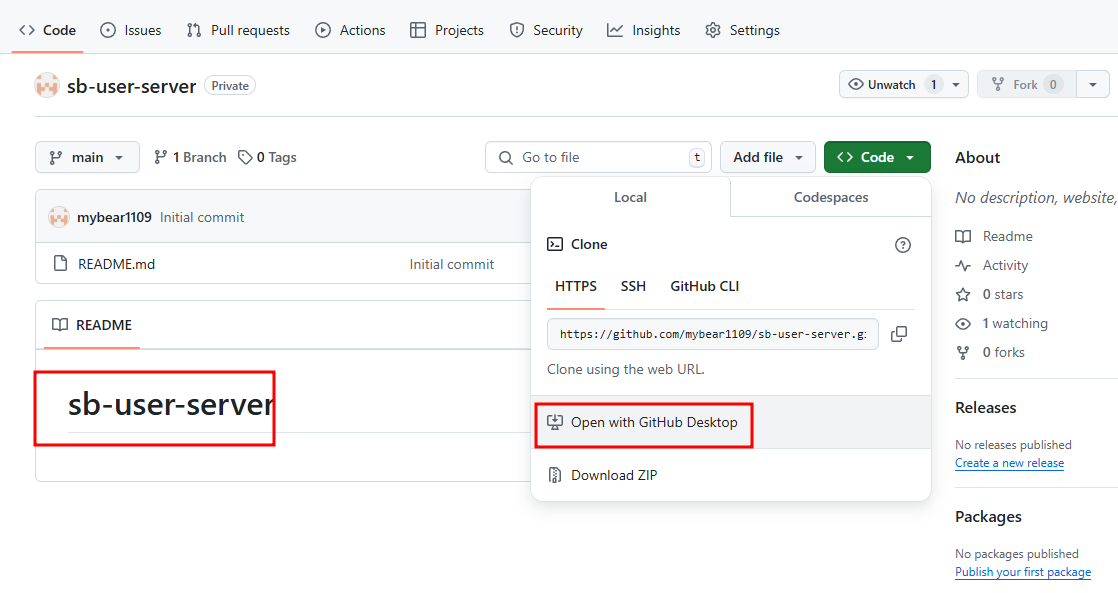Switch to the Codespaces tab

click(x=831, y=197)
